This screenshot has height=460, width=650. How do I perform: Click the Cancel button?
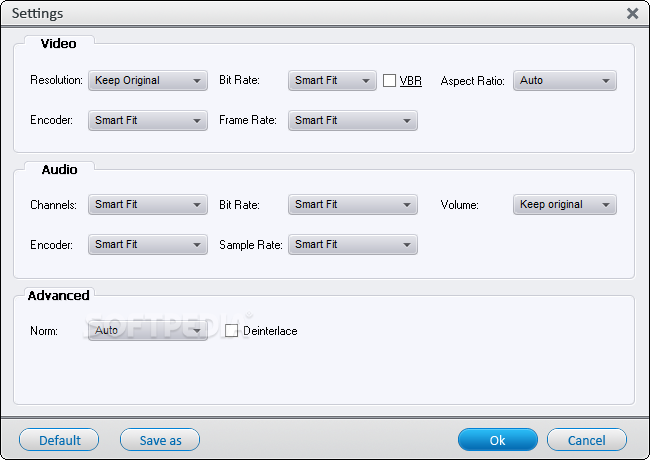pos(587,440)
